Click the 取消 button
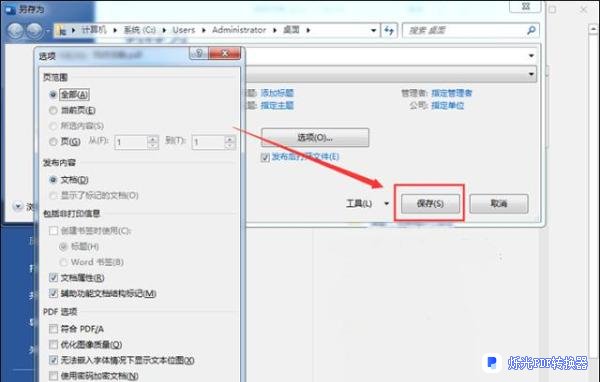 pyautogui.click(x=499, y=204)
